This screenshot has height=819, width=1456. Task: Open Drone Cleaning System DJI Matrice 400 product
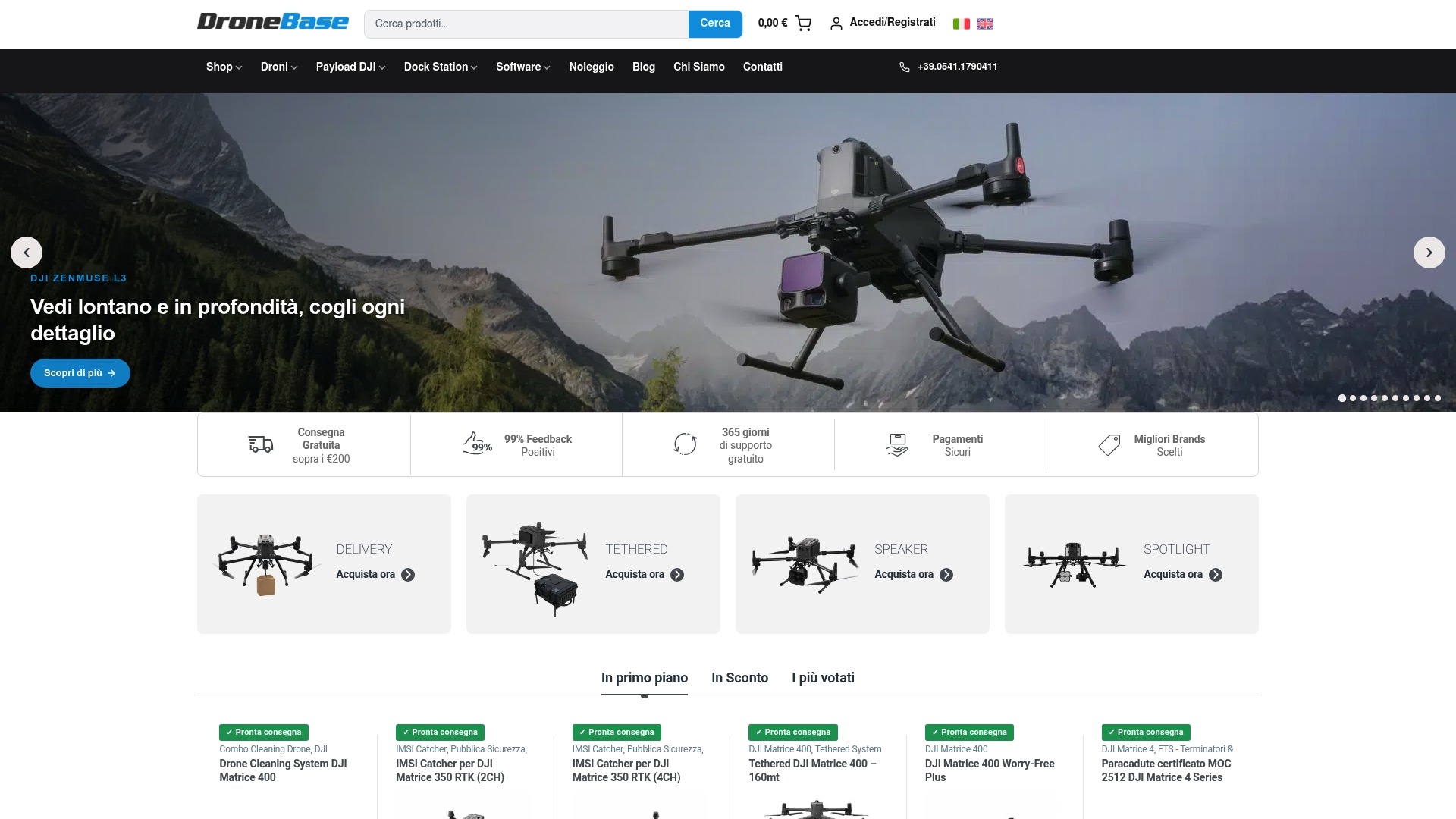283,770
